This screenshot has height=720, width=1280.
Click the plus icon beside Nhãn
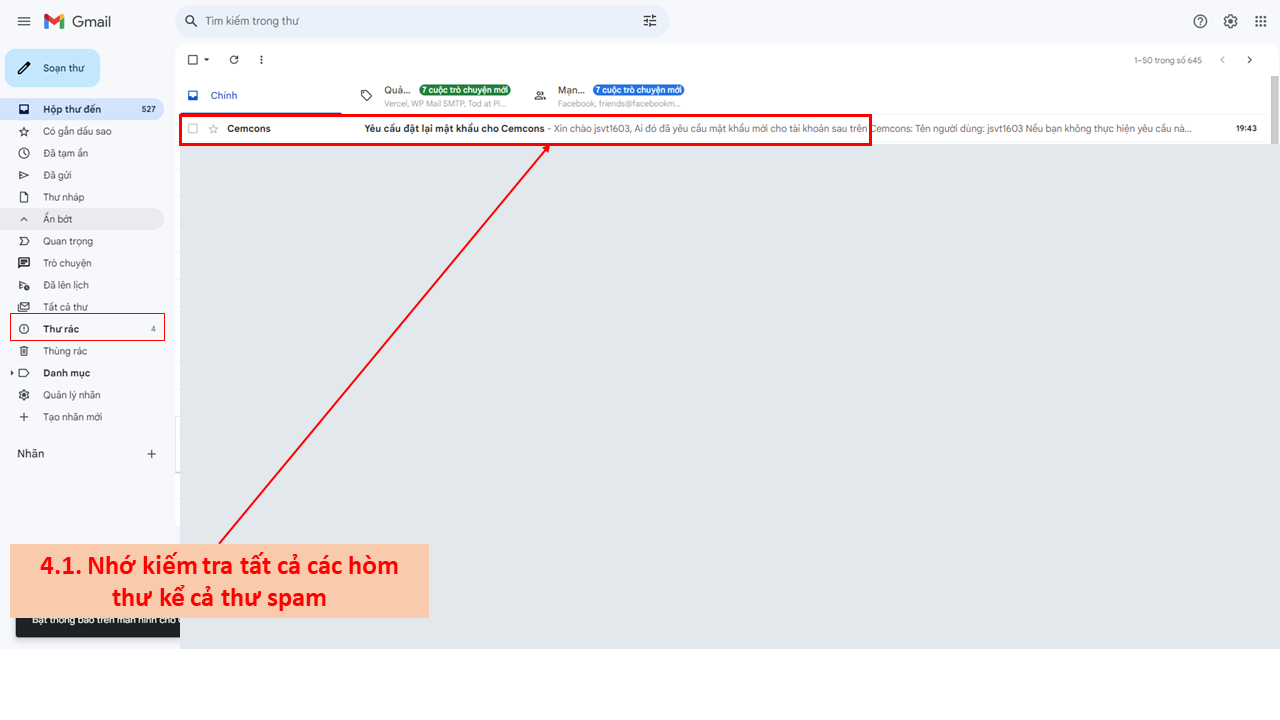click(152, 454)
